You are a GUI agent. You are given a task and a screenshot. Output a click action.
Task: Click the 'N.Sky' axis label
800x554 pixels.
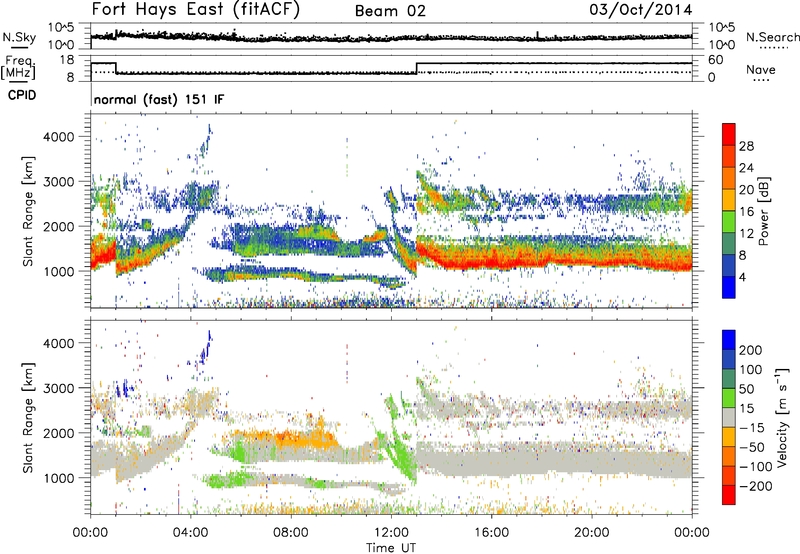[19, 37]
